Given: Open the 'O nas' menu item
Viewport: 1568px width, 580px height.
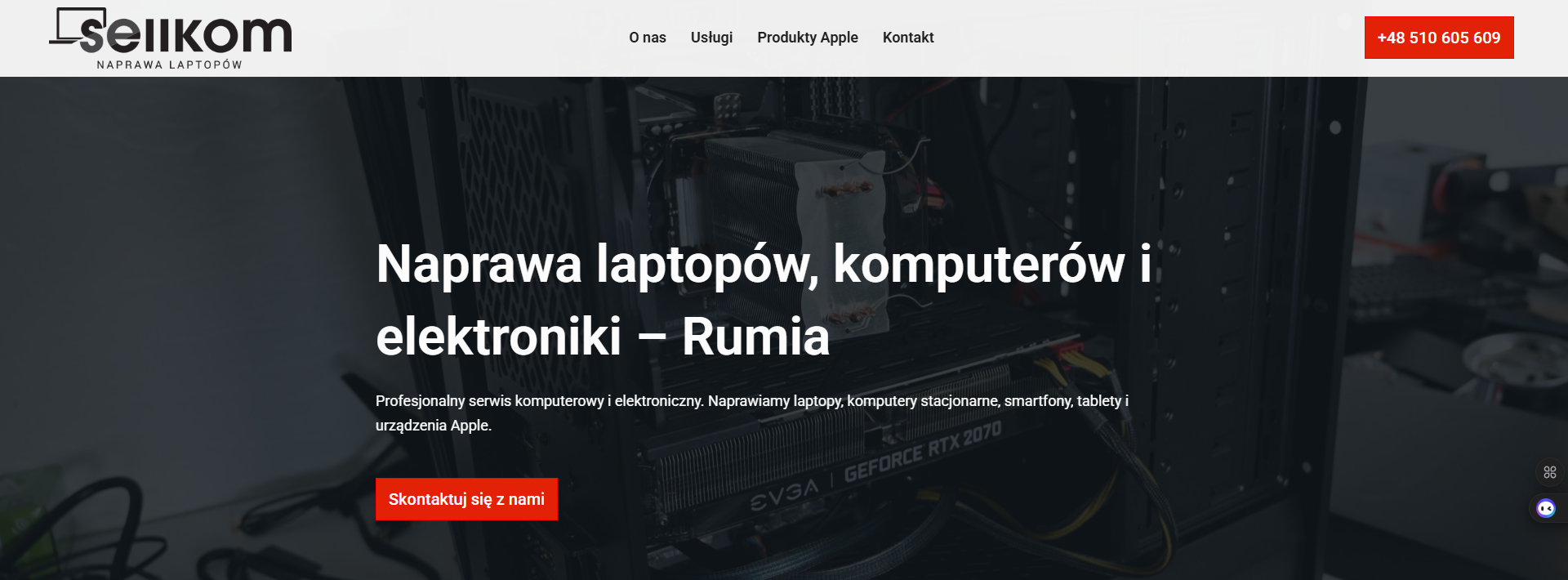Looking at the screenshot, I should (x=648, y=38).
